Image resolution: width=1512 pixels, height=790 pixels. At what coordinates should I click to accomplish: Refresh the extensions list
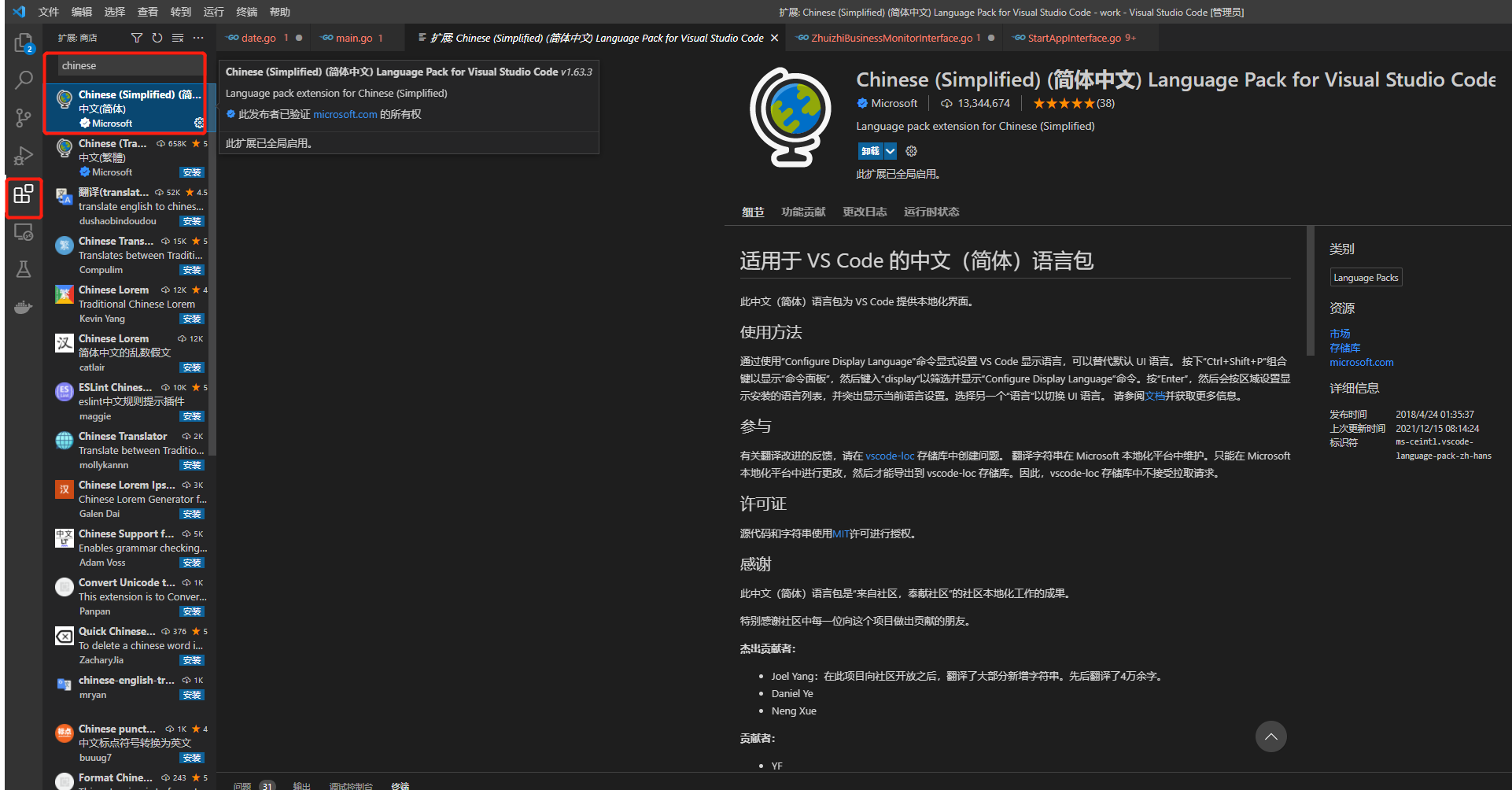coord(157,38)
